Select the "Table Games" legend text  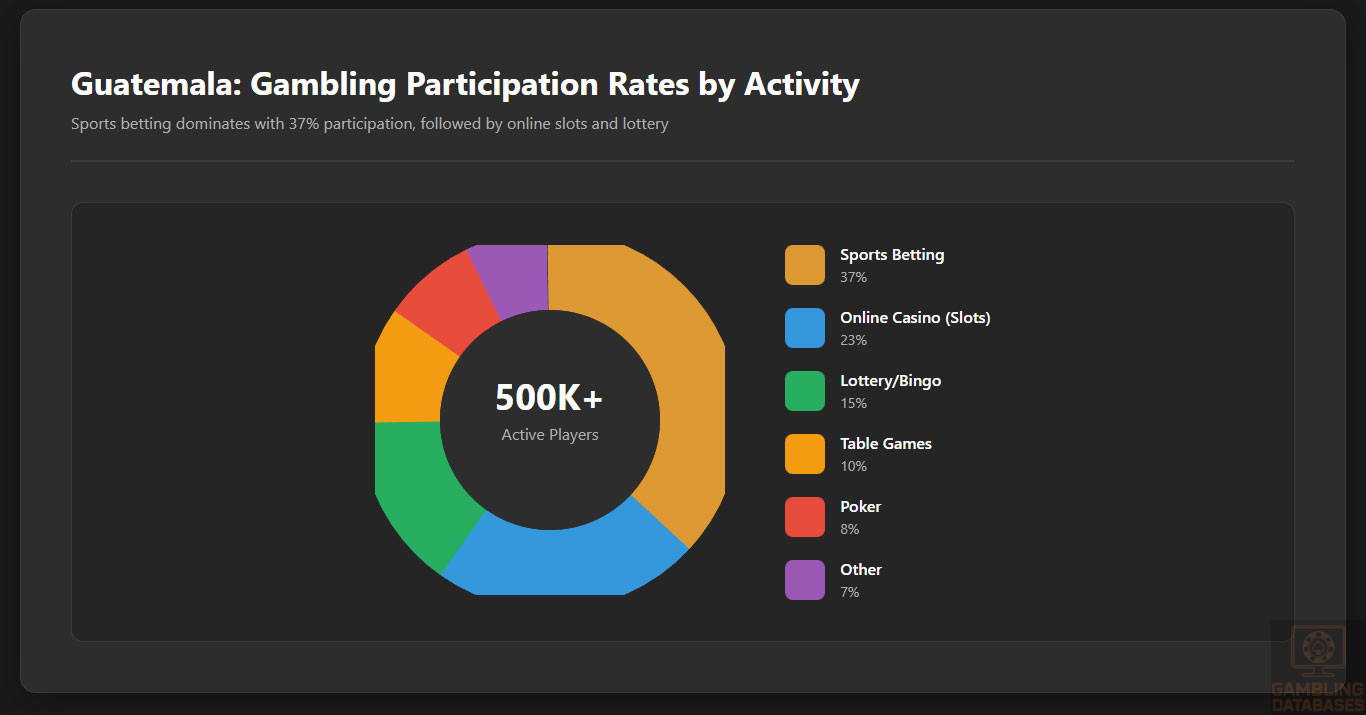click(x=886, y=444)
